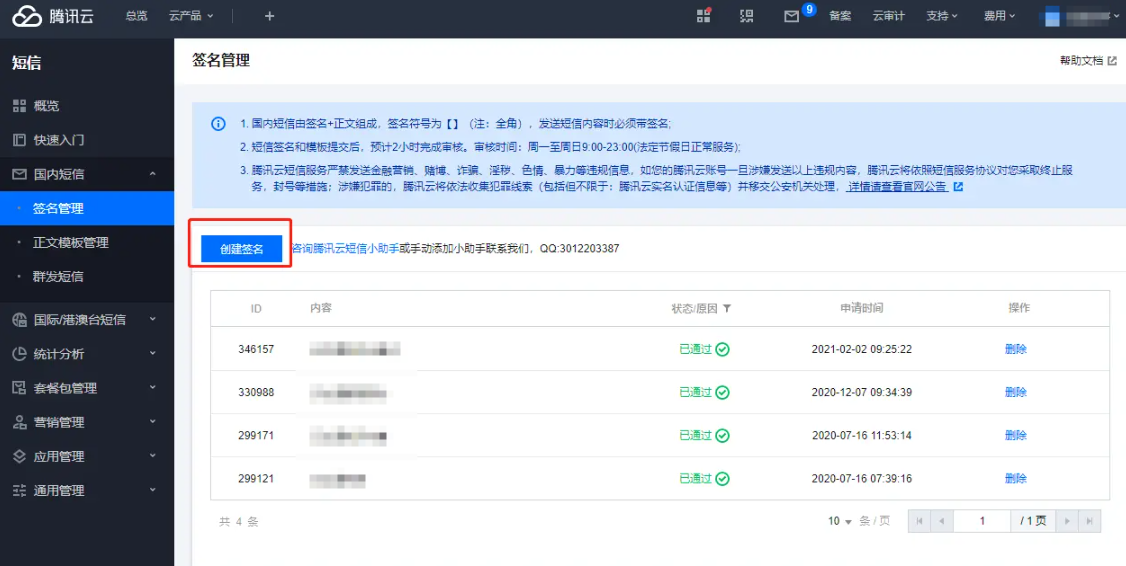Open the 云产品 dropdown menu
The image size is (1126, 566).
click(x=191, y=16)
